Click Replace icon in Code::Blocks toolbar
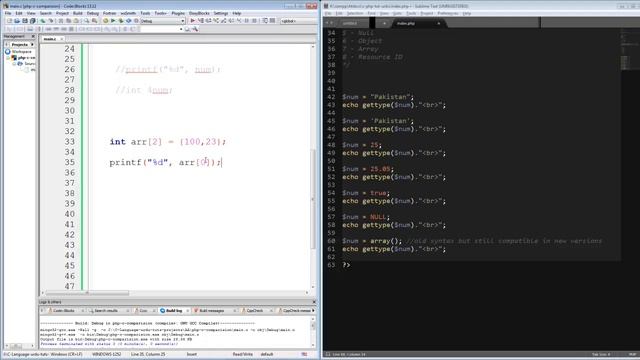The height and width of the screenshot is (360, 640). (94, 21)
